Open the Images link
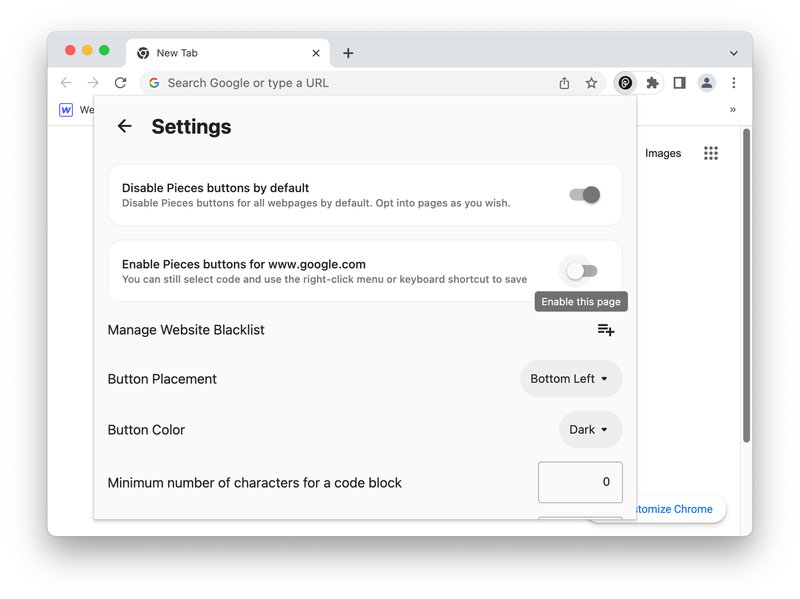800x599 pixels. (x=663, y=152)
